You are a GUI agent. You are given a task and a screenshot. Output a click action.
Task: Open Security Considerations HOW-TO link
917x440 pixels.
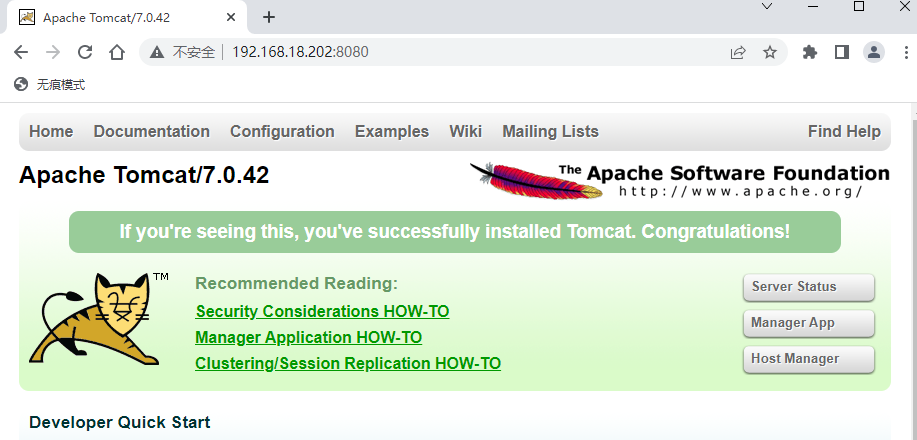(x=322, y=311)
